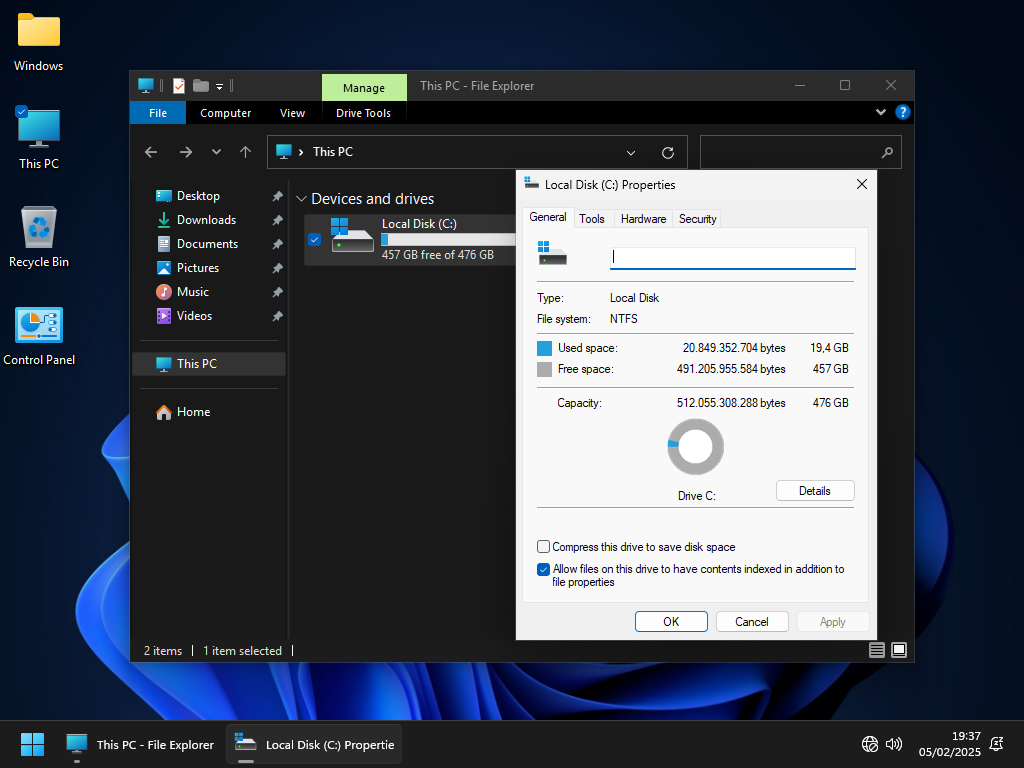This screenshot has width=1024, height=768.
Task: Select Home in navigation pane
Action: (193, 412)
